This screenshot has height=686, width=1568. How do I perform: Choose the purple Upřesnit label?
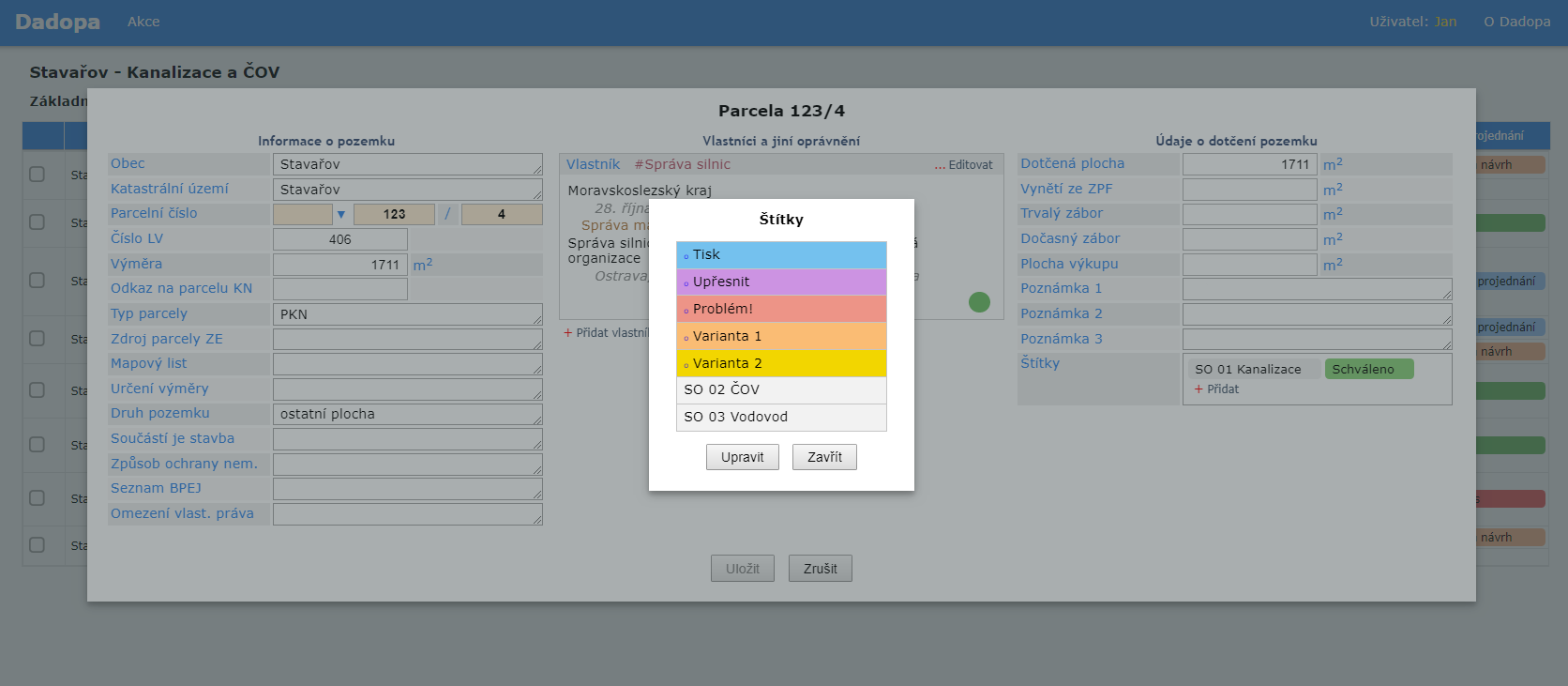(781, 282)
